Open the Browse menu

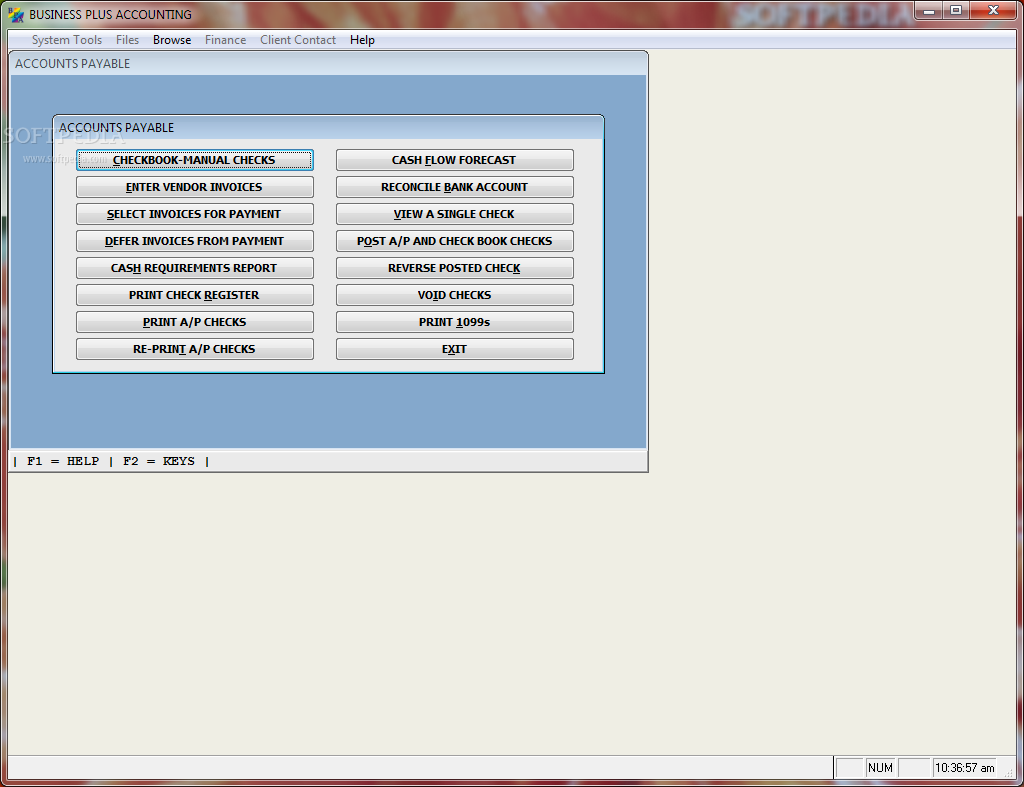pos(172,40)
